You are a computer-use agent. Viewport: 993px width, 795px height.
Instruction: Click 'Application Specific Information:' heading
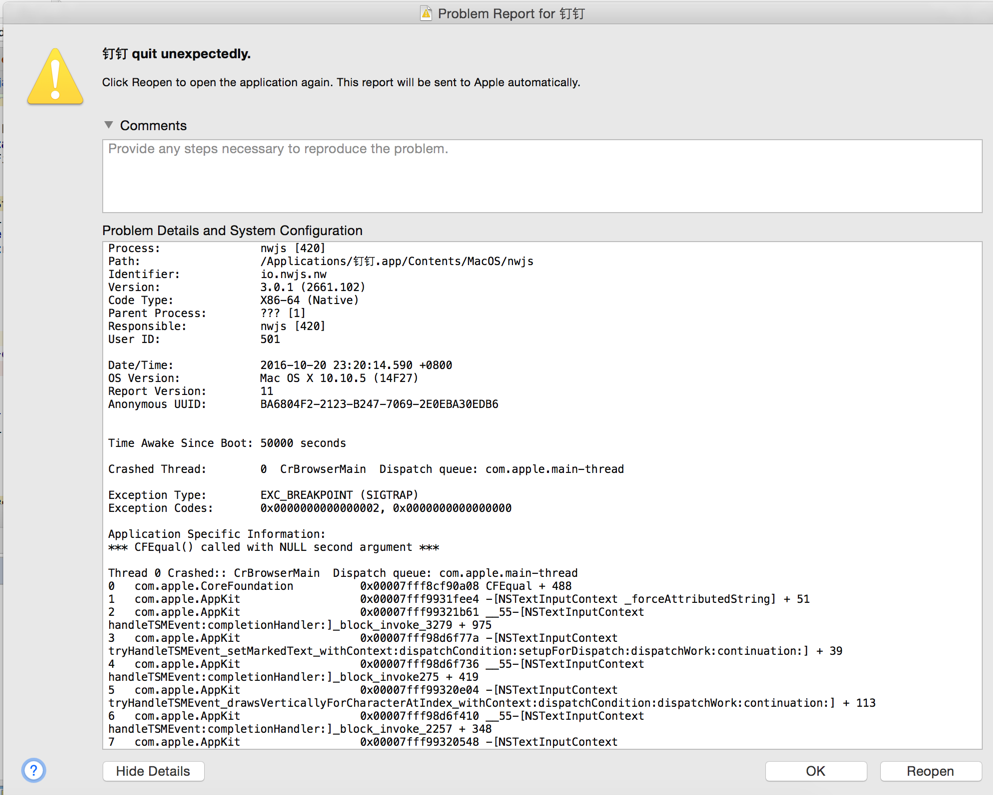[x=217, y=534]
